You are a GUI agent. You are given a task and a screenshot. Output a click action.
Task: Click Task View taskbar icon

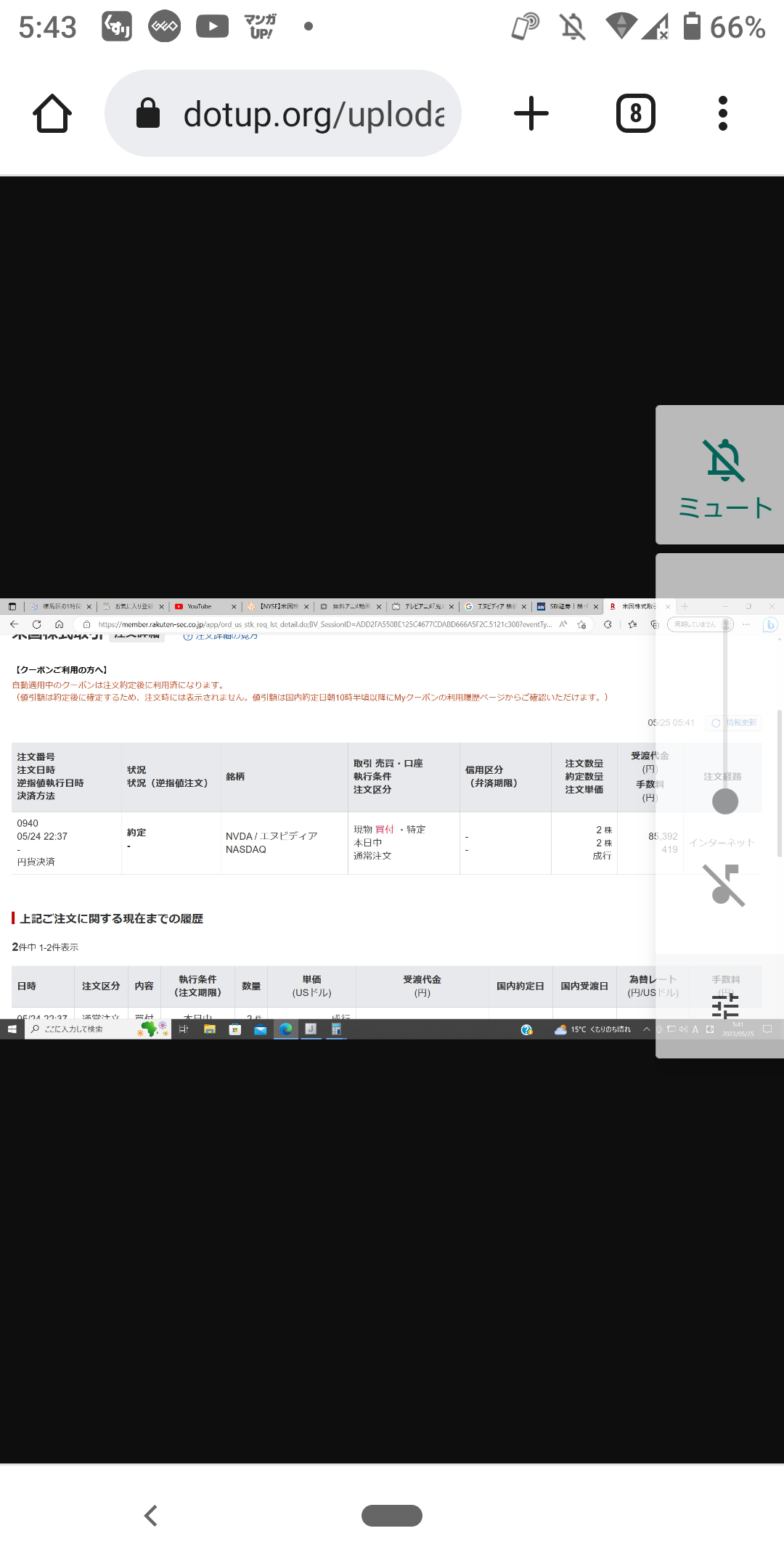tap(184, 1029)
